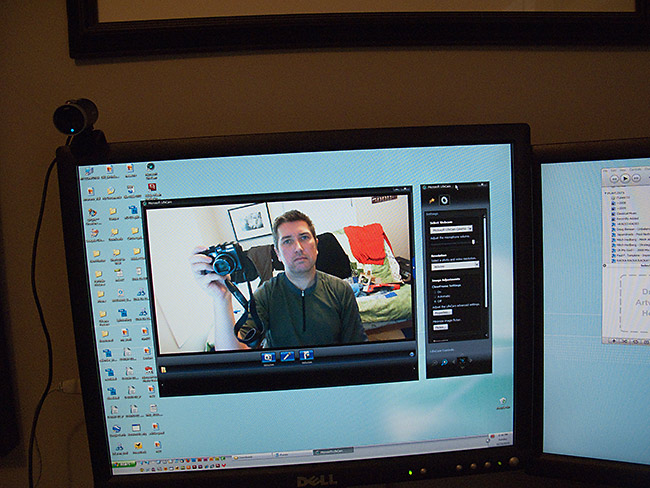Collapse the side panel arrow right of preview
Viewport: 650px width, 488px height.
click(412, 353)
